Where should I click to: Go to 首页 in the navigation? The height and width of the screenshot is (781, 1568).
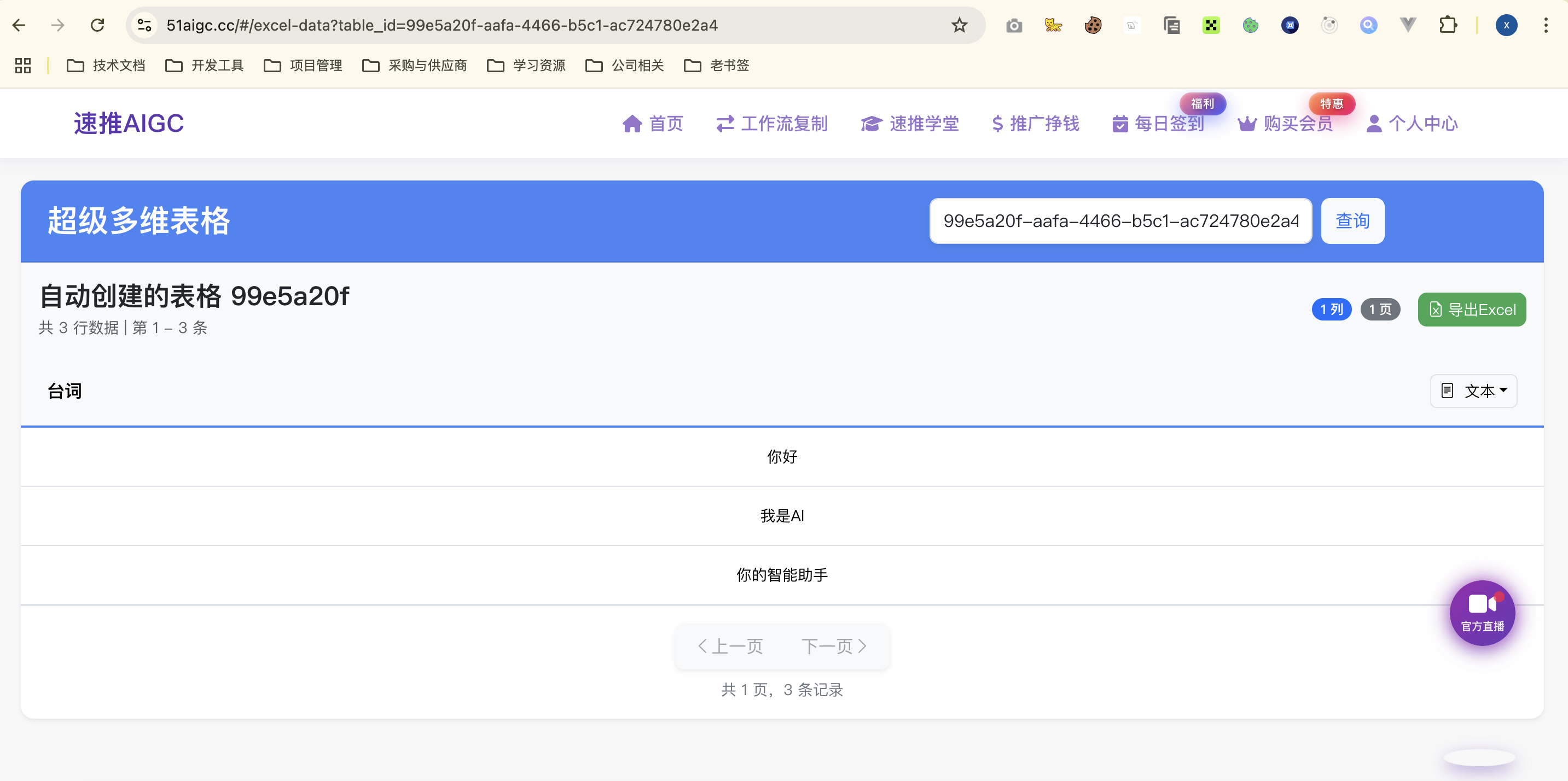point(653,124)
